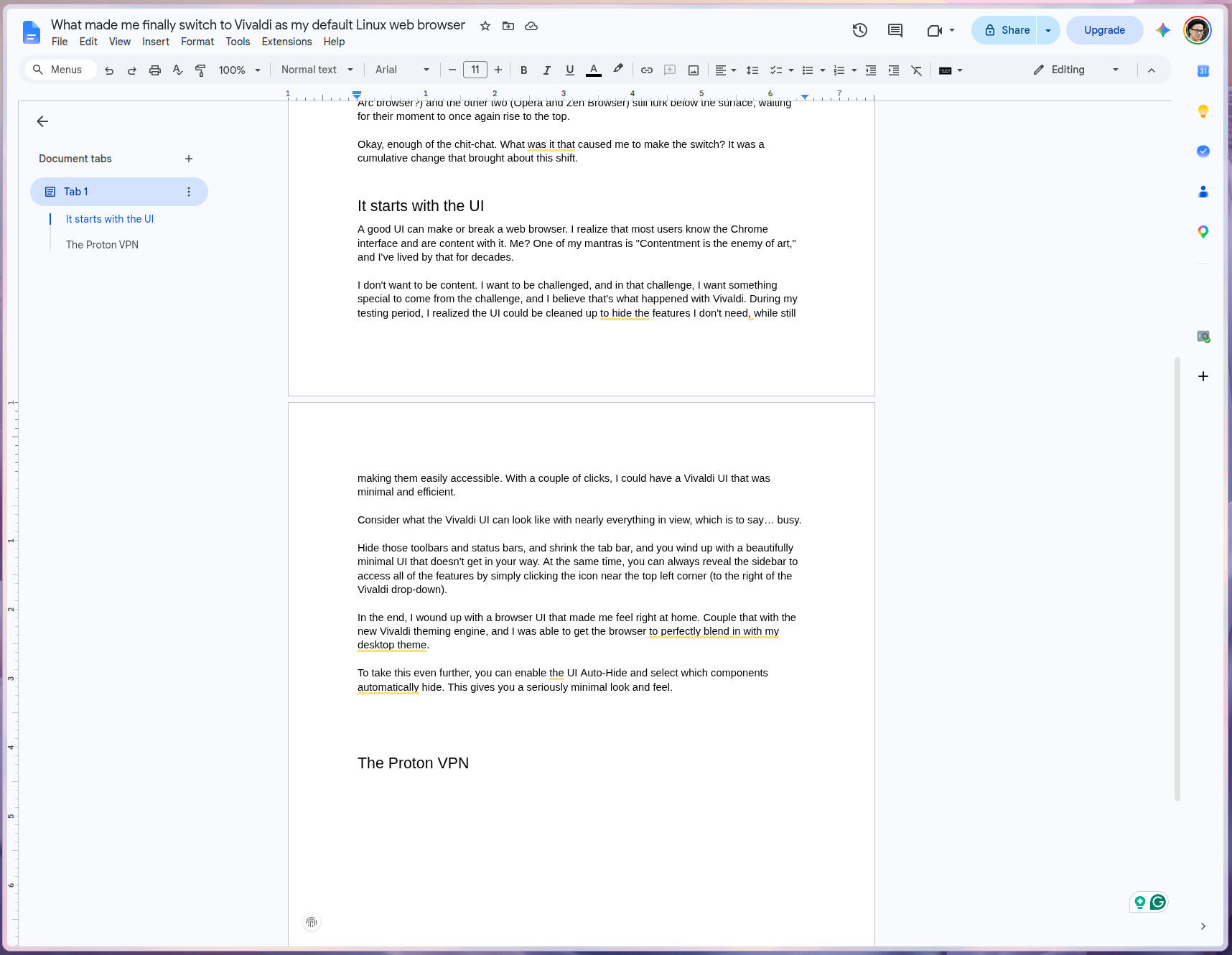Click the print icon in toolbar
This screenshot has height=955, width=1232.
pos(154,70)
